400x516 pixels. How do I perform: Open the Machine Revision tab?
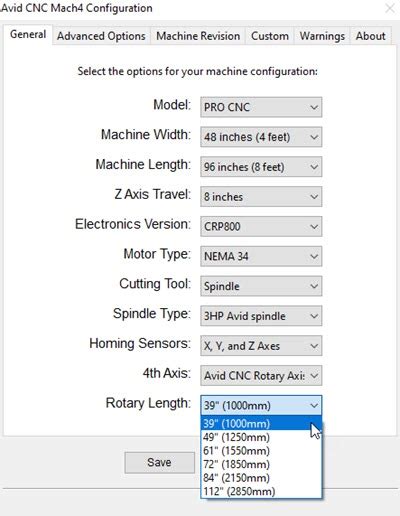198,36
